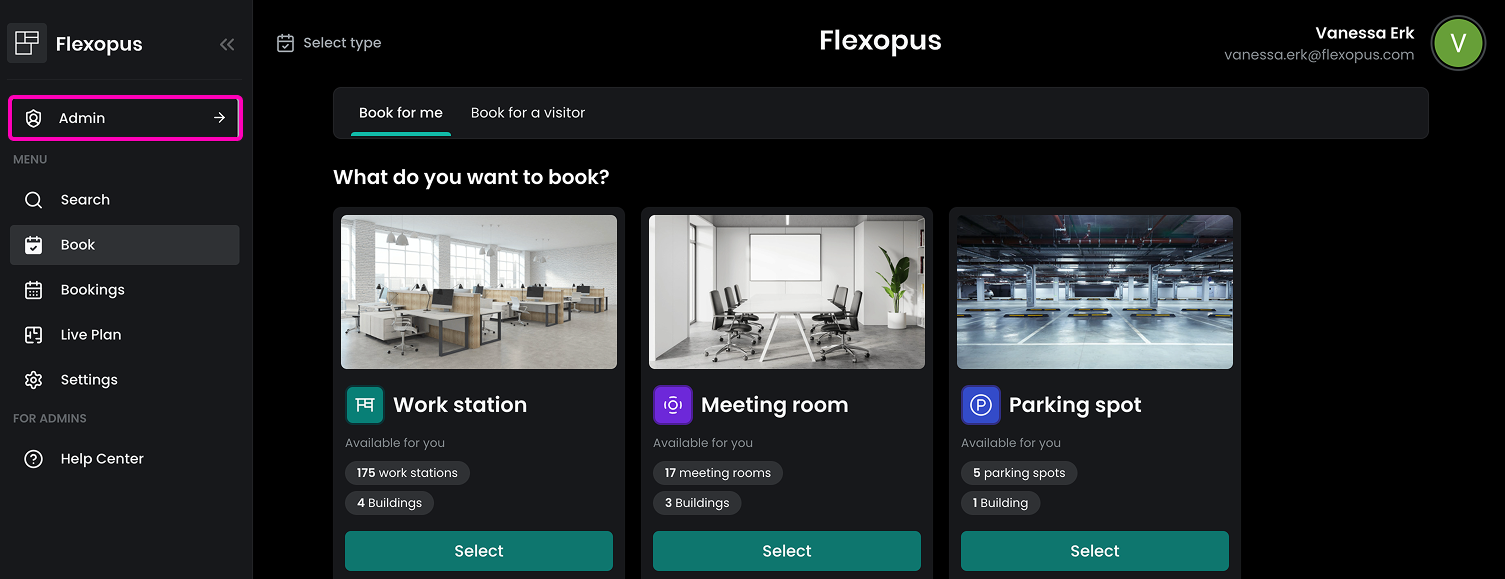The image size is (1505, 579).
Task: Click the Work station office thumbnail
Action: [x=479, y=292]
